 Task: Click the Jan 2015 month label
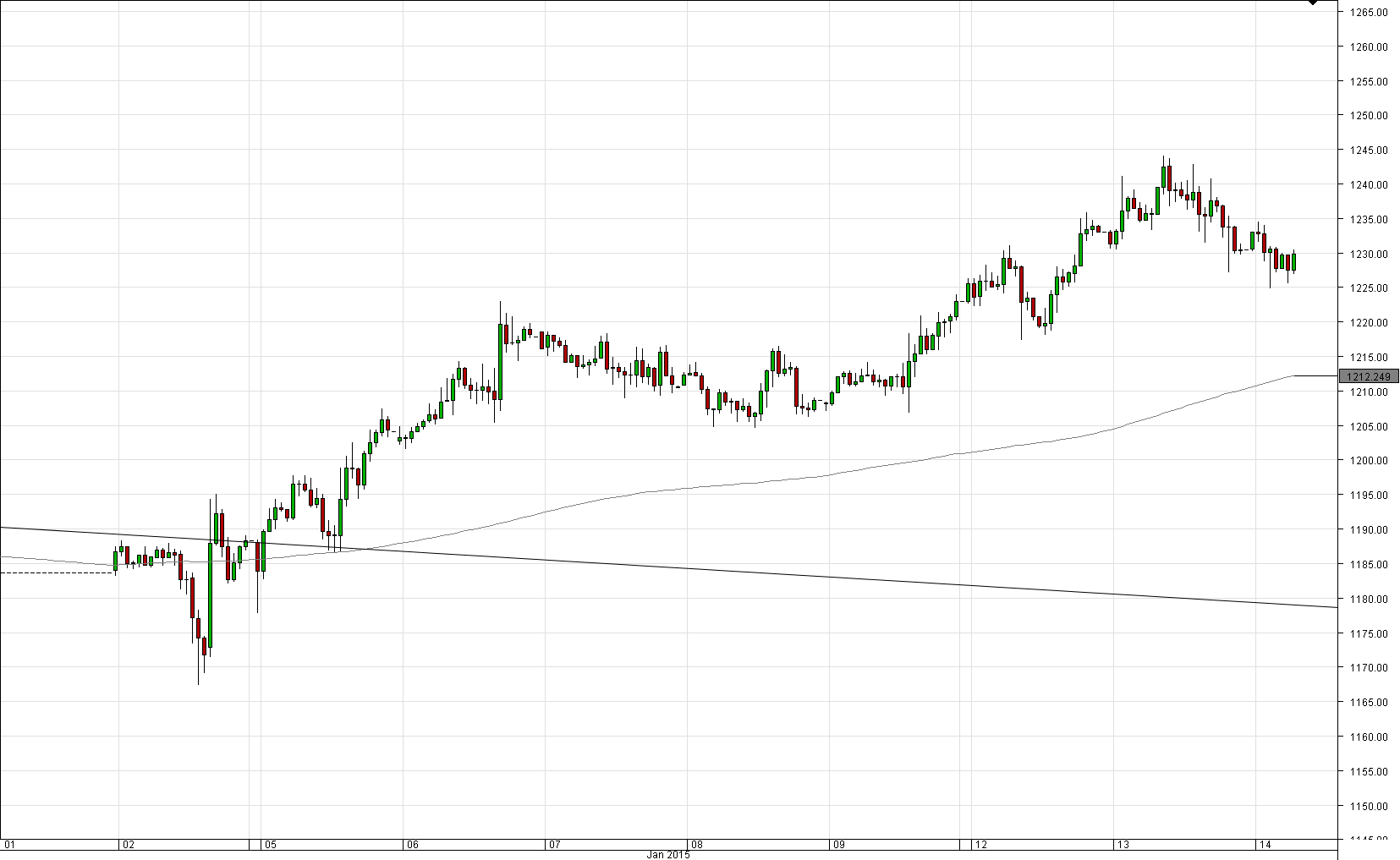click(x=668, y=854)
